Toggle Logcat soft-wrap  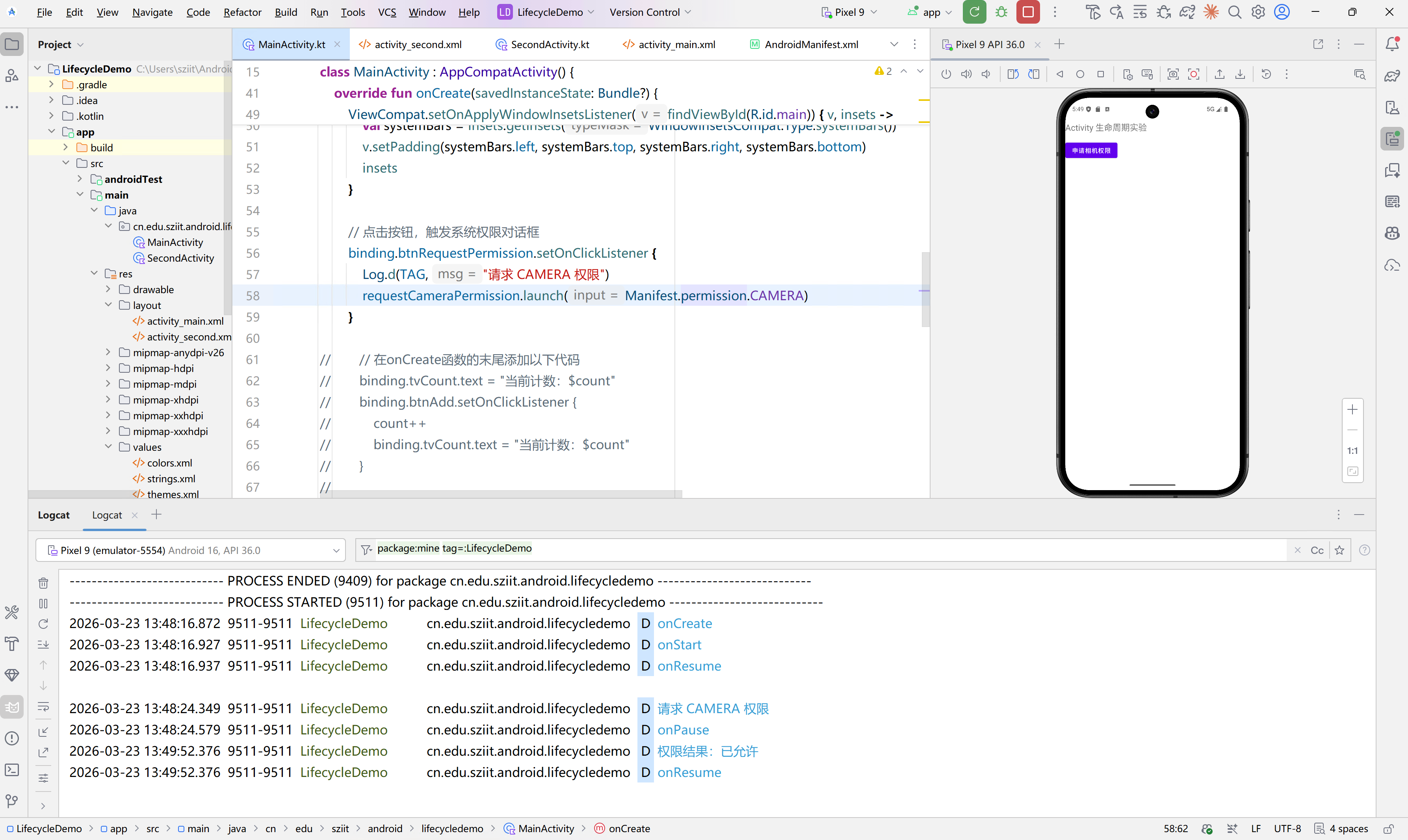point(43,707)
